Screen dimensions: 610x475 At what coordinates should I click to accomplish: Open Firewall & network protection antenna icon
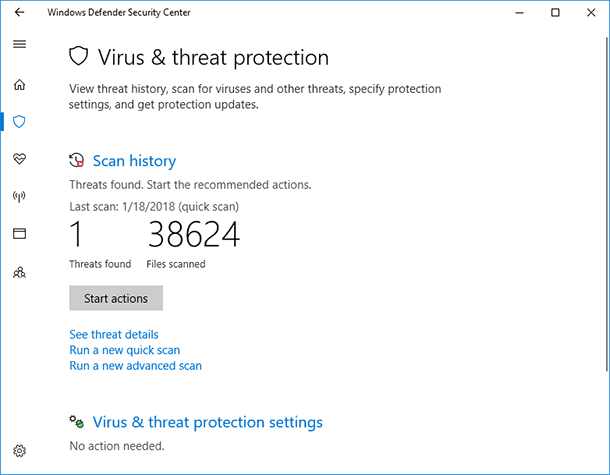click(x=19, y=196)
